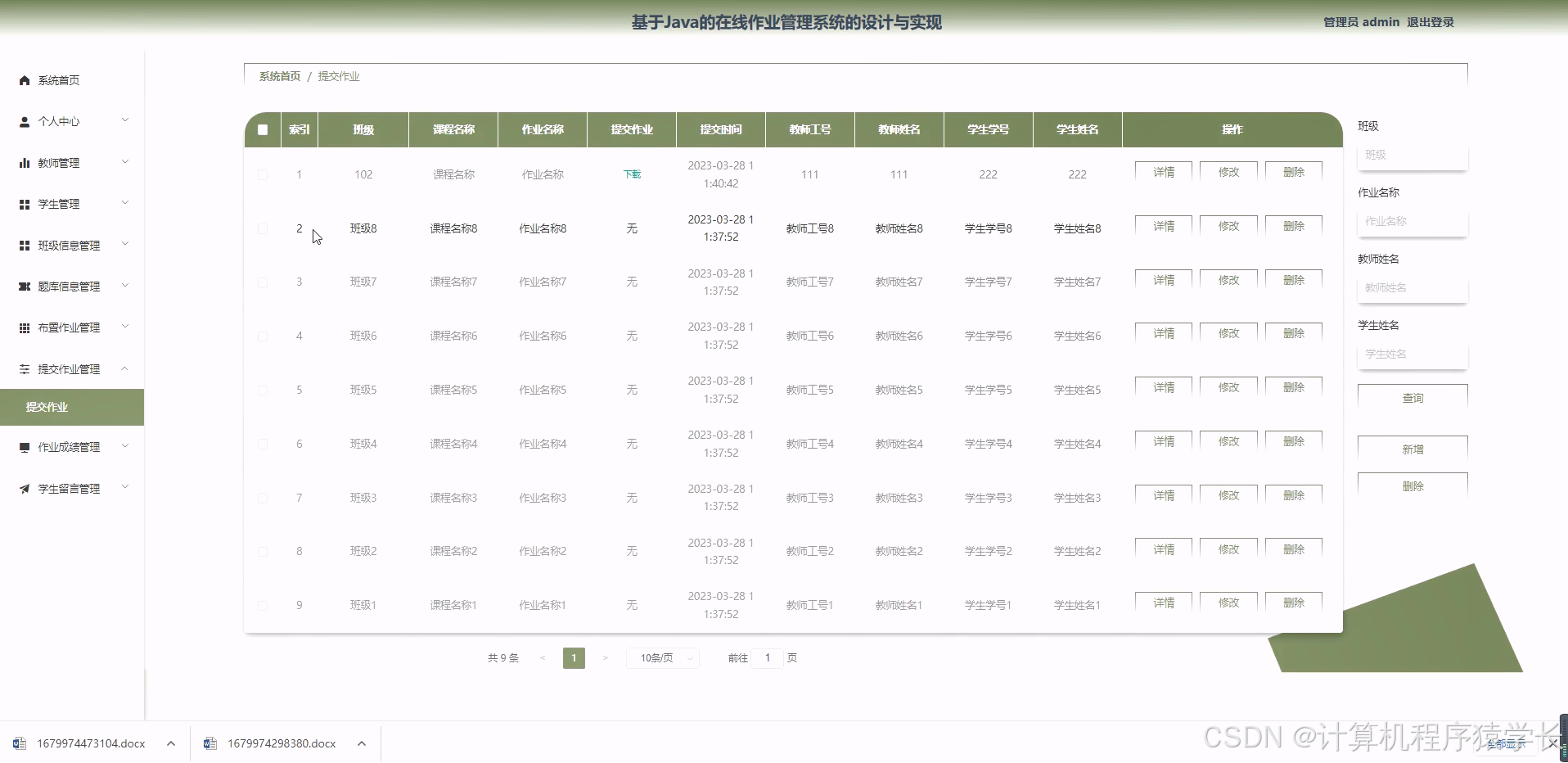The width and height of the screenshot is (1568, 763).
Task: Click the sliders icon for 提交作业管理
Action: (25, 369)
